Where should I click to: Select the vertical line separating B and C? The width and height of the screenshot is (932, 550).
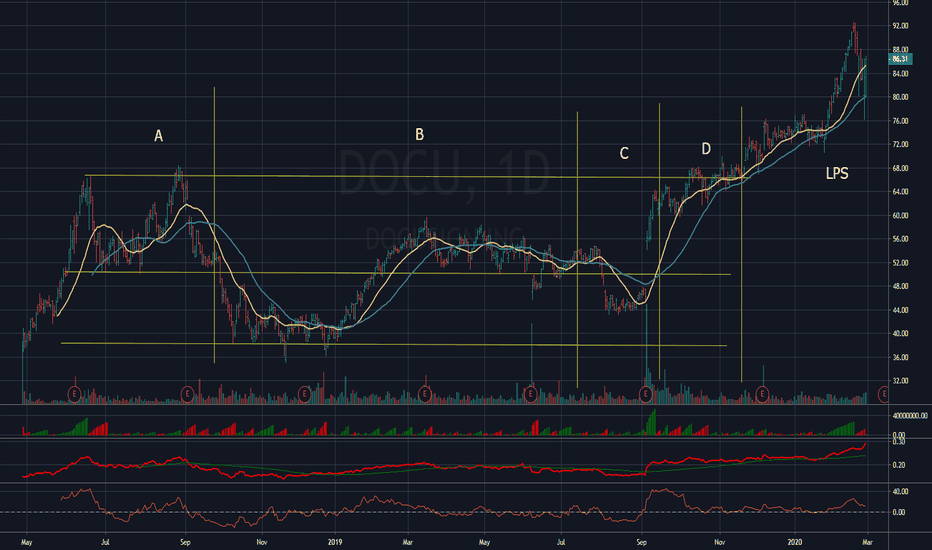[x=577, y=250]
